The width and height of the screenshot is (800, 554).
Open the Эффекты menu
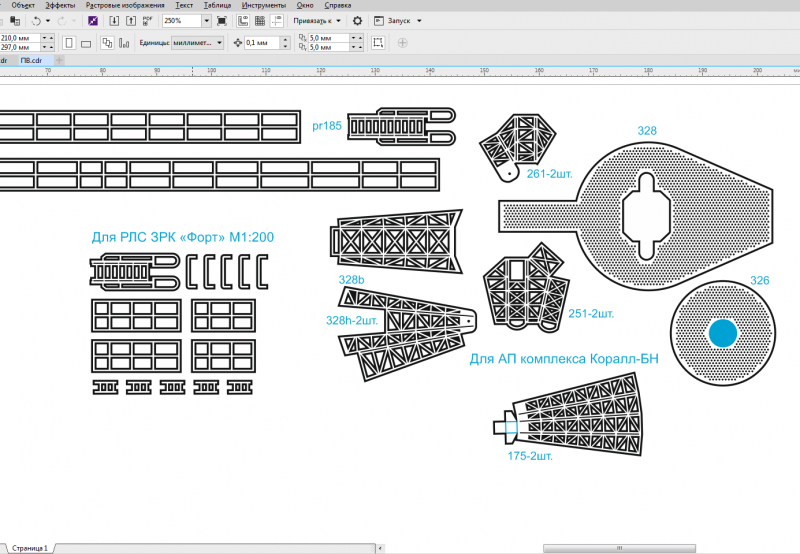point(60,5)
